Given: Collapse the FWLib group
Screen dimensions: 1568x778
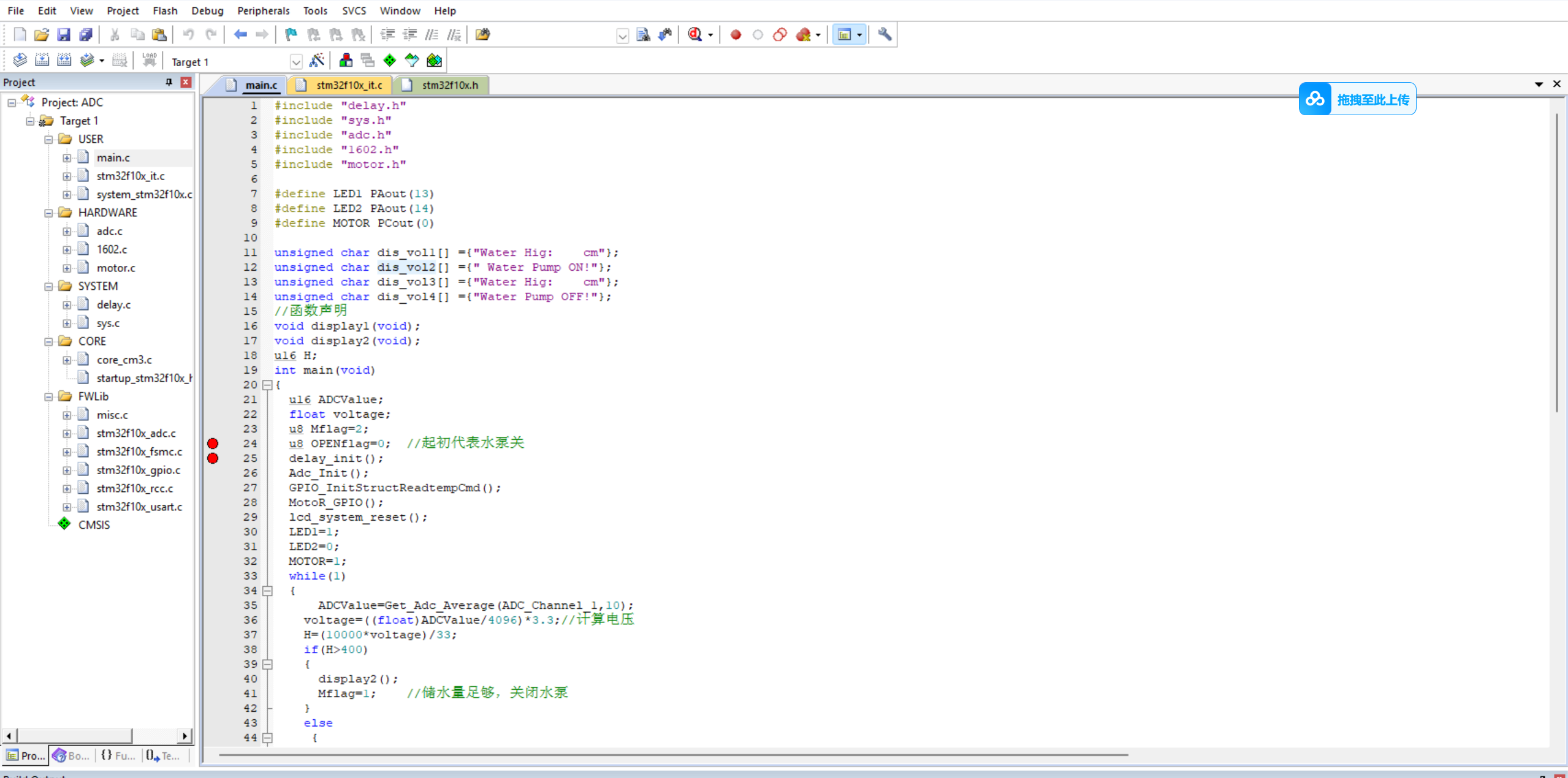Looking at the screenshot, I should [48, 397].
